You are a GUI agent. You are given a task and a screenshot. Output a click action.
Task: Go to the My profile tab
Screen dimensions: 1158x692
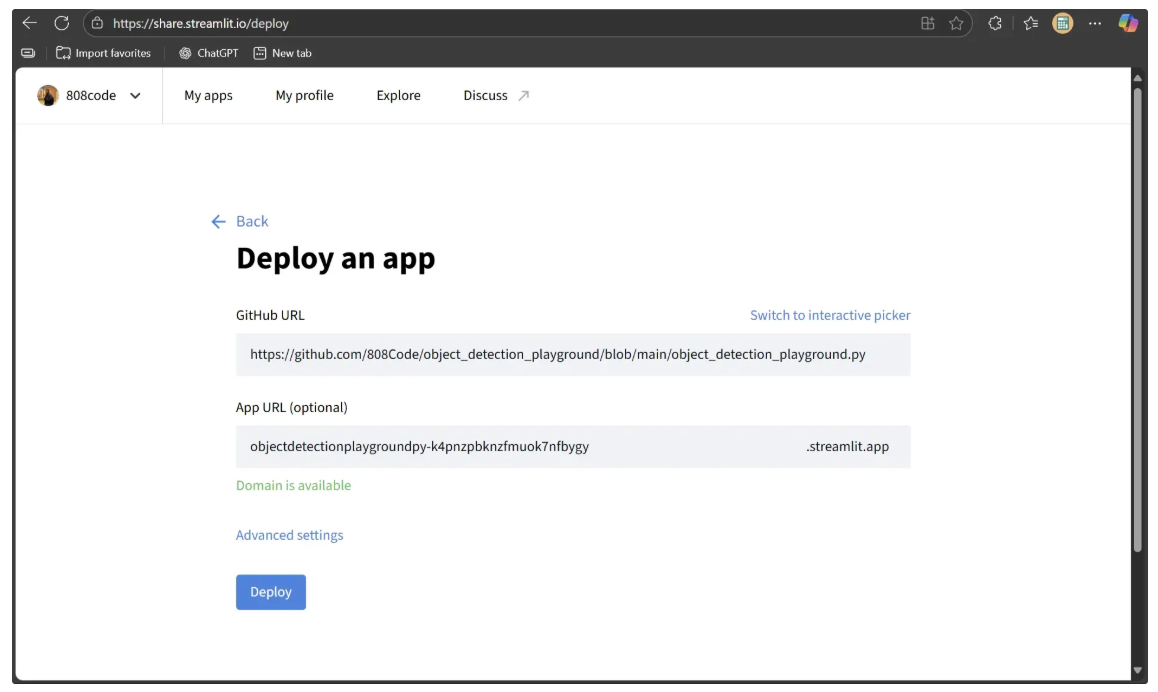point(304,96)
